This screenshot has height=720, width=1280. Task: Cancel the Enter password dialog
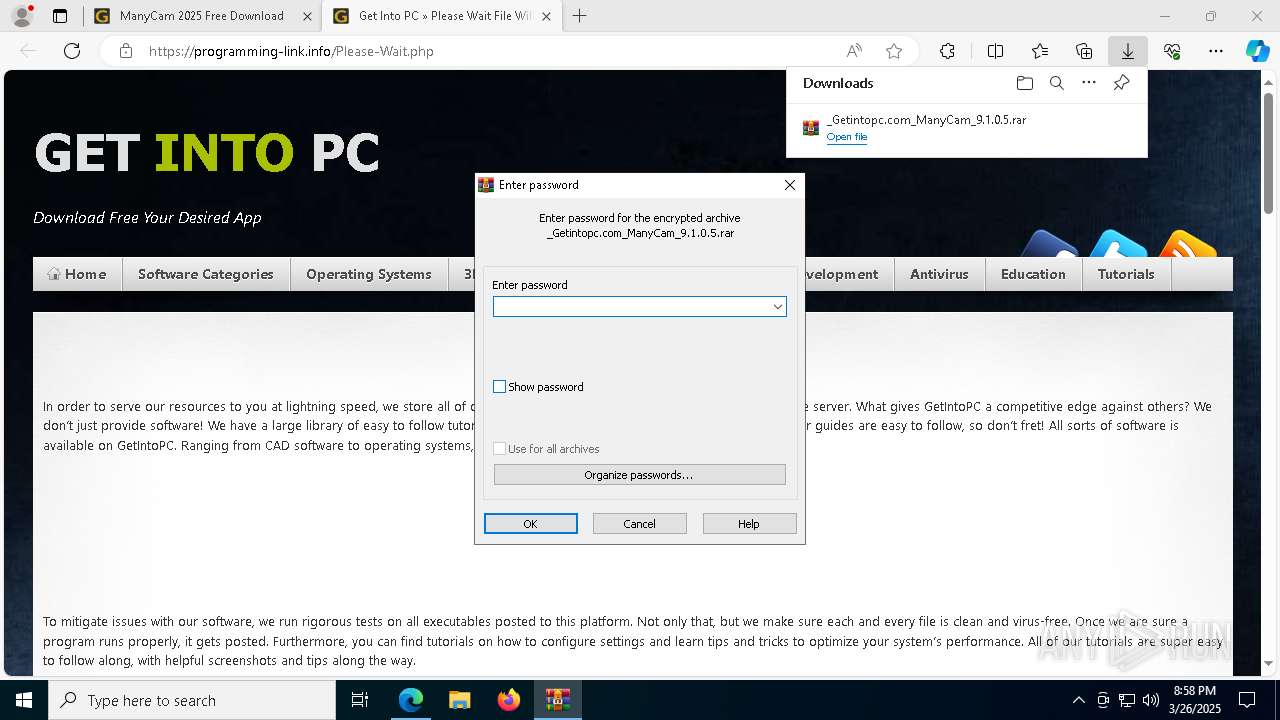(x=640, y=524)
